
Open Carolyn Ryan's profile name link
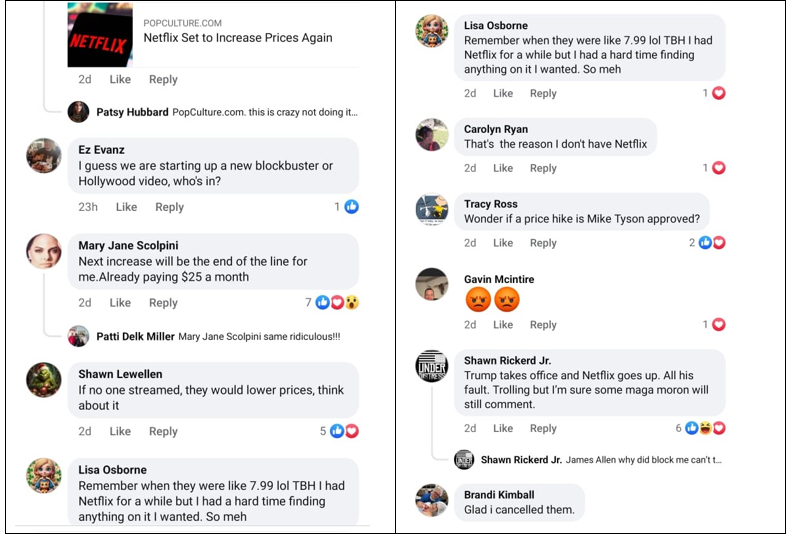coord(496,129)
